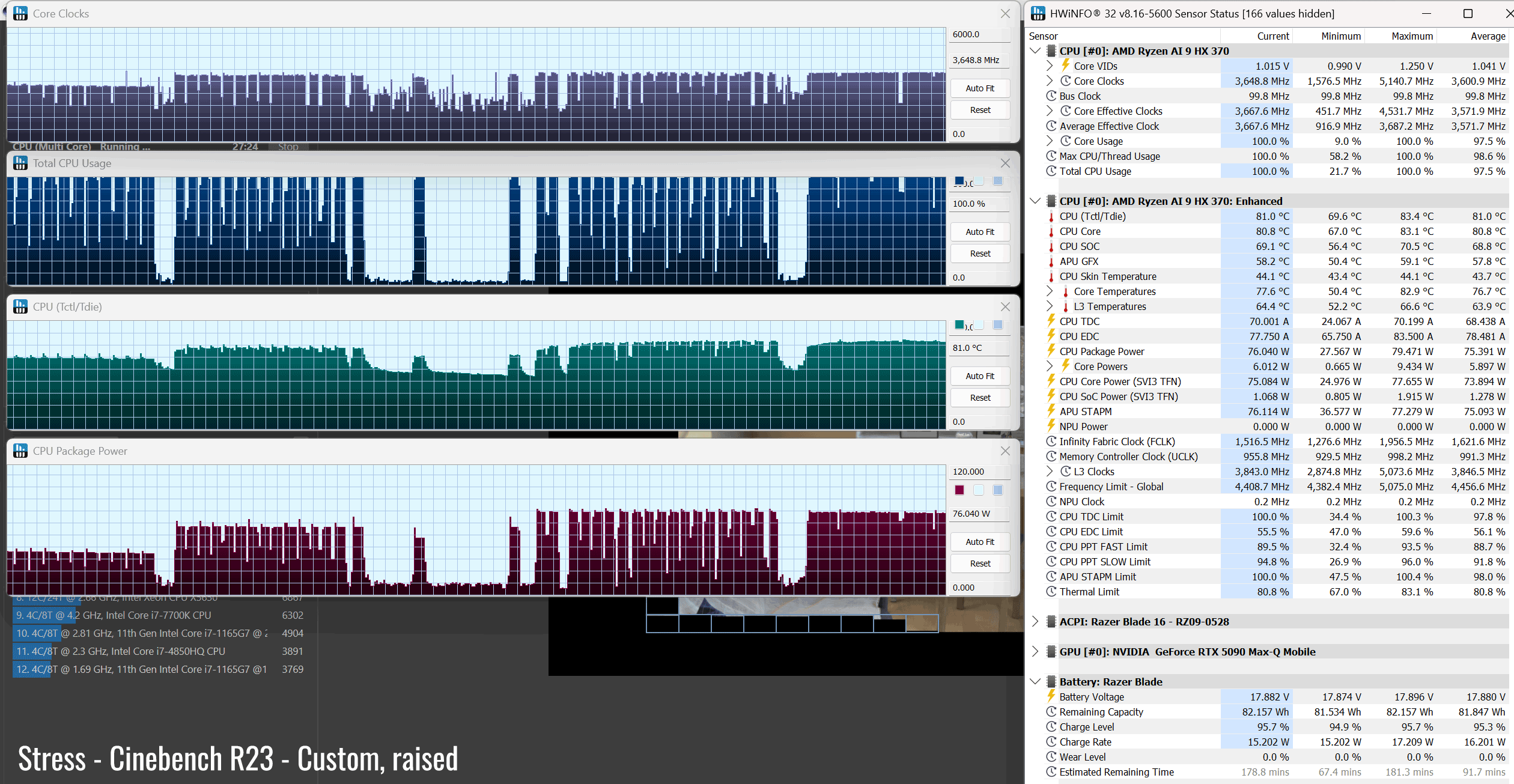The height and width of the screenshot is (784, 1514).
Task: Open the dark blue color swatch in Total CPU Usage
Action: click(x=959, y=181)
